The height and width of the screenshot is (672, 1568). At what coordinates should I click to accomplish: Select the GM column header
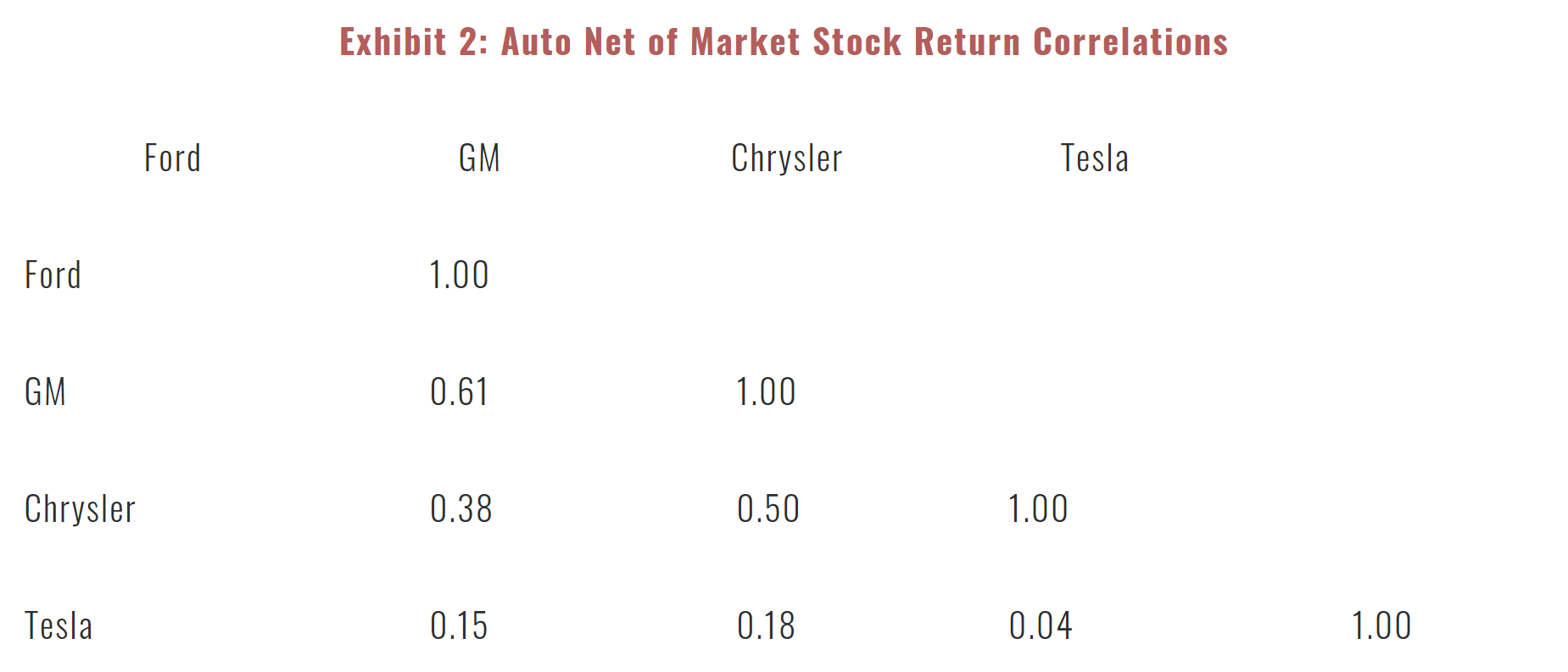(x=479, y=158)
